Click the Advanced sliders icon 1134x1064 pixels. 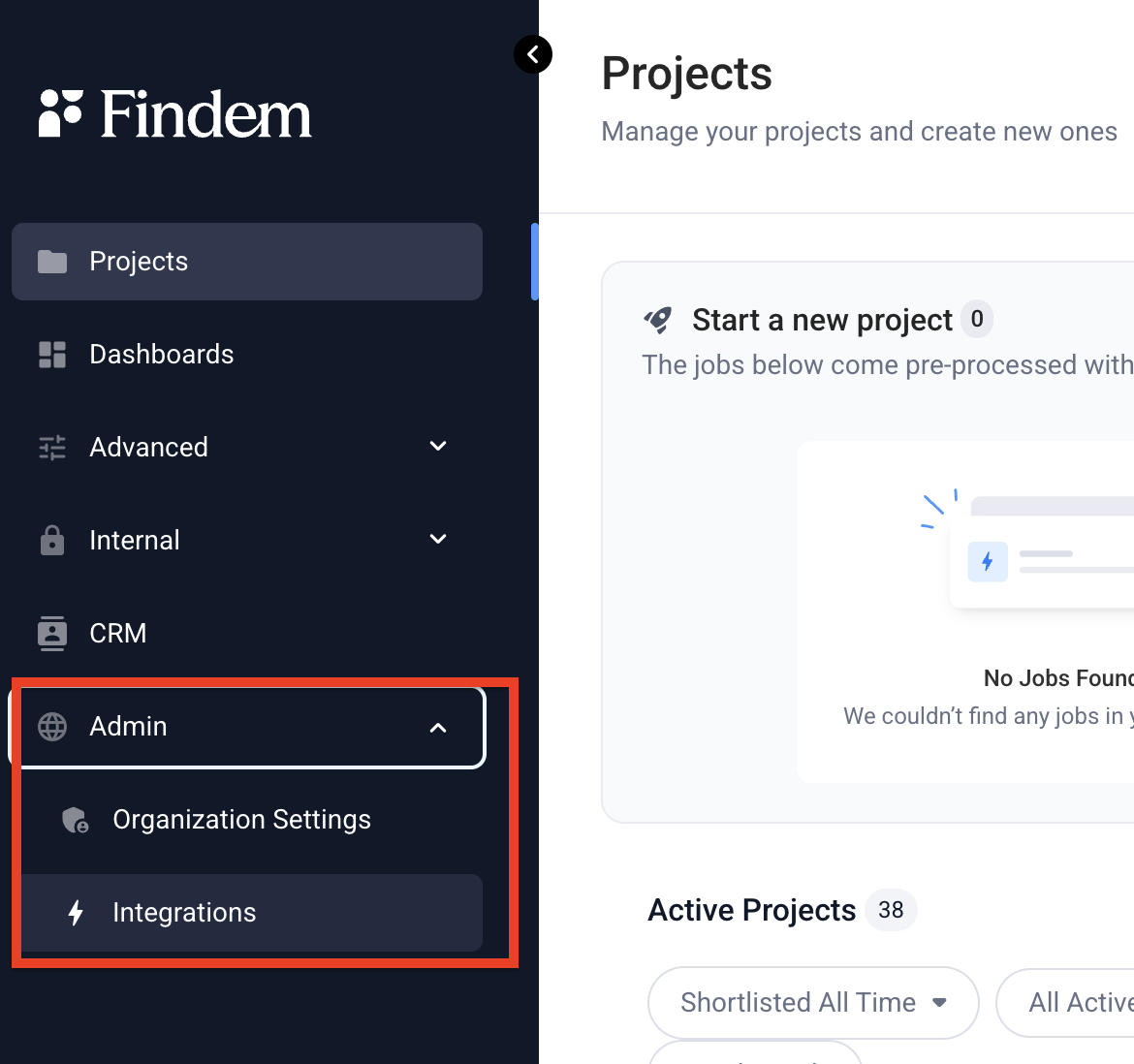tap(52, 448)
